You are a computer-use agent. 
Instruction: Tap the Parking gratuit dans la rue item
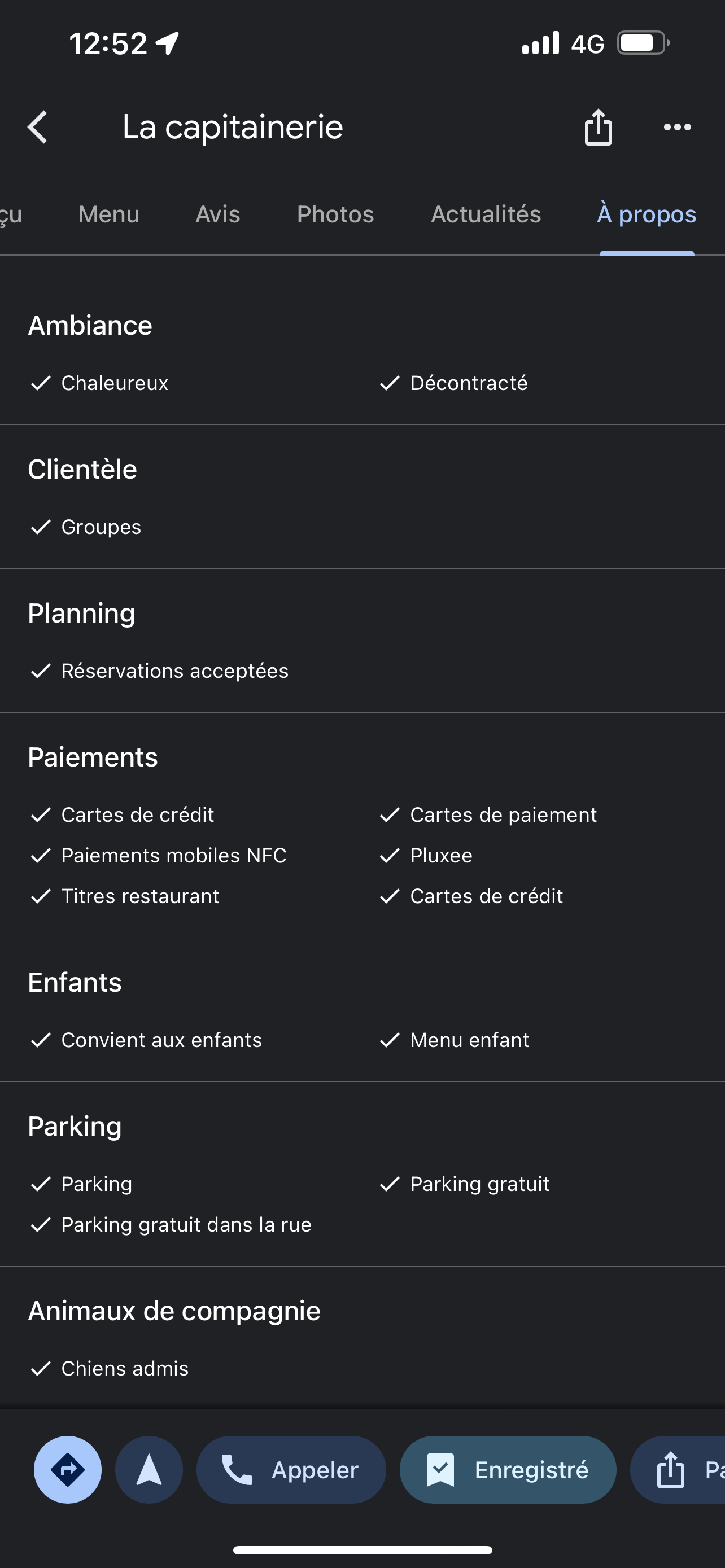pos(186,1224)
